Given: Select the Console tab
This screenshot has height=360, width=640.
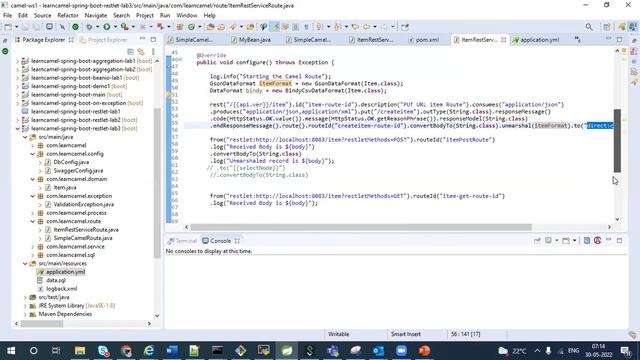Looking at the screenshot, I should [x=220, y=241].
